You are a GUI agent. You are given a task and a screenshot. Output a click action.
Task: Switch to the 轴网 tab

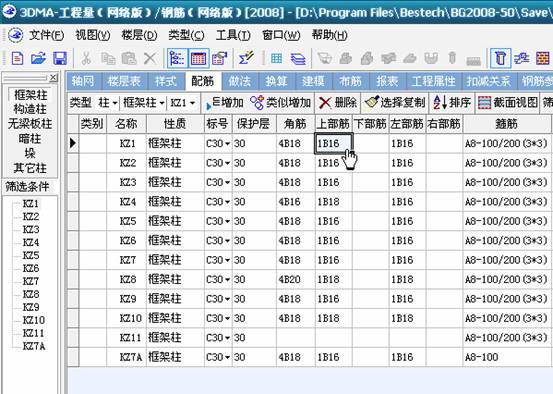83,81
